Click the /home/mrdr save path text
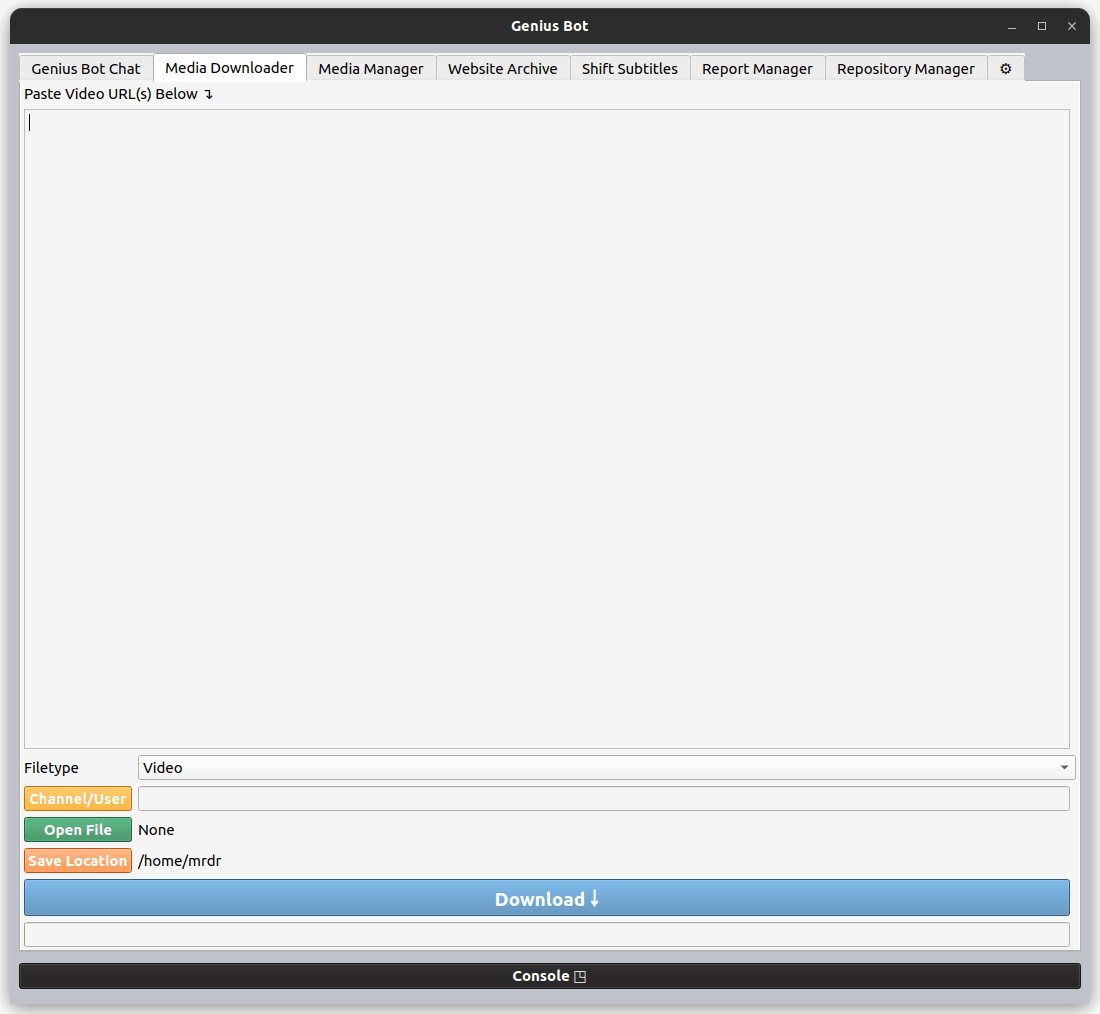Screen dimensions: 1100x1014 click(x=180, y=861)
